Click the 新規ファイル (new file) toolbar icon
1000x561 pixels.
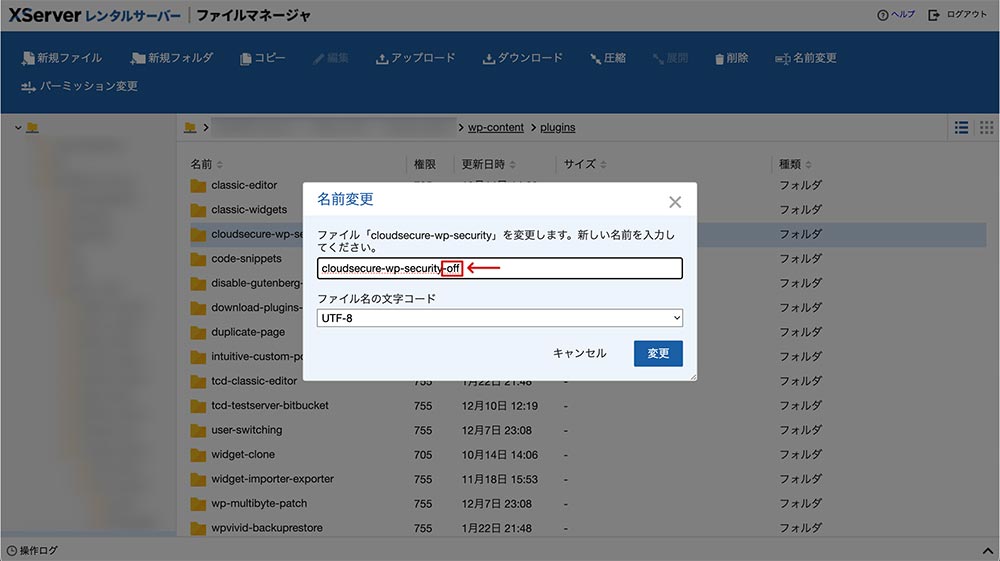tap(29, 59)
